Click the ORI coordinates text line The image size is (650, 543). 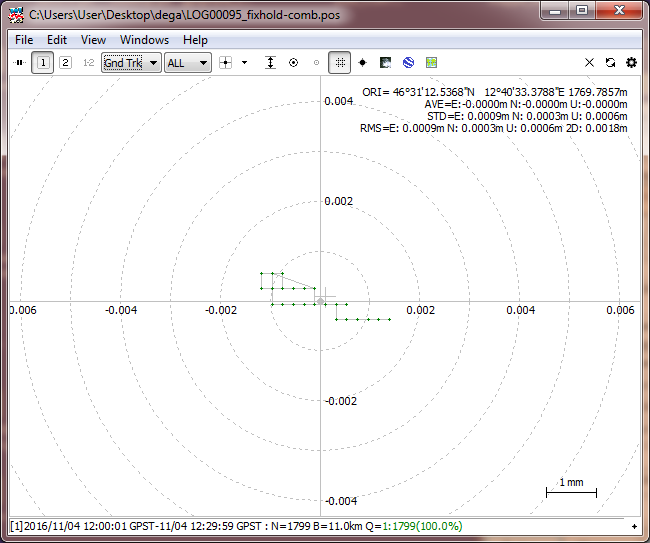pos(495,92)
